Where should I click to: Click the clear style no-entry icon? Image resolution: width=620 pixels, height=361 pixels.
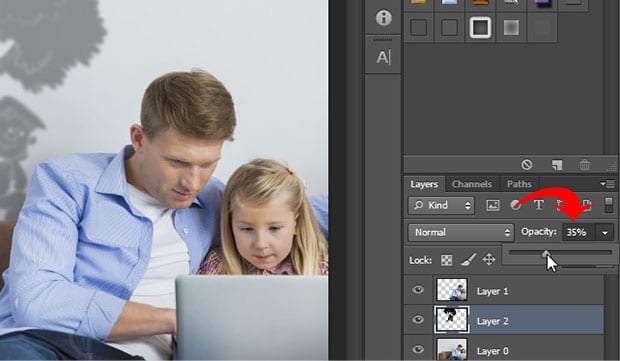[x=526, y=164]
